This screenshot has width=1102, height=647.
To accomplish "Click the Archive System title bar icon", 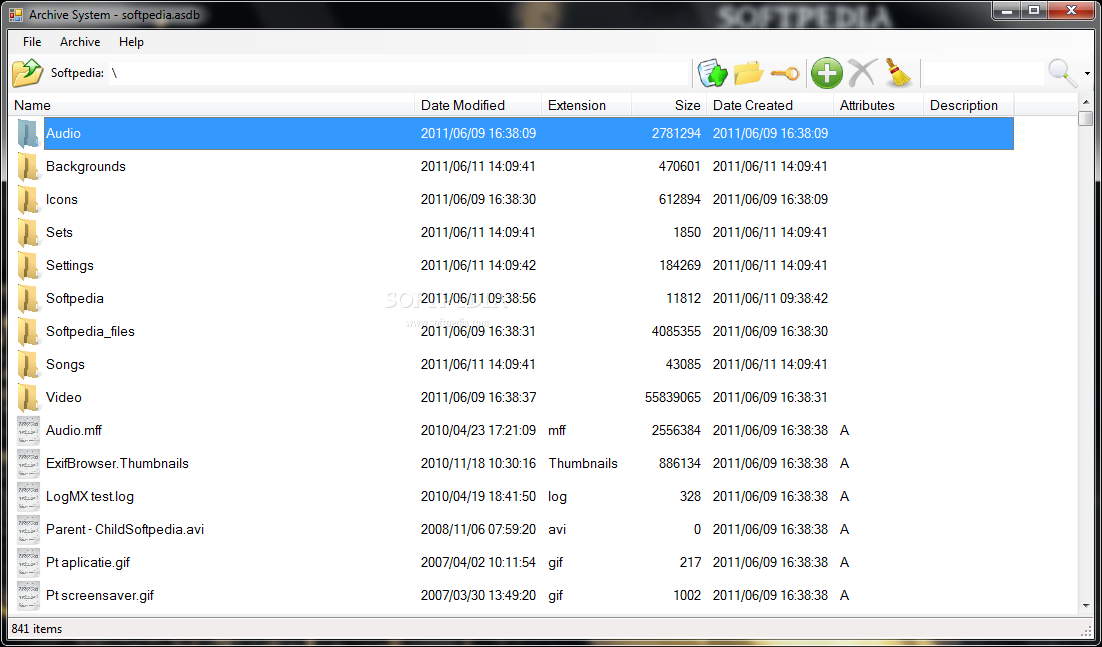I will 16,13.
